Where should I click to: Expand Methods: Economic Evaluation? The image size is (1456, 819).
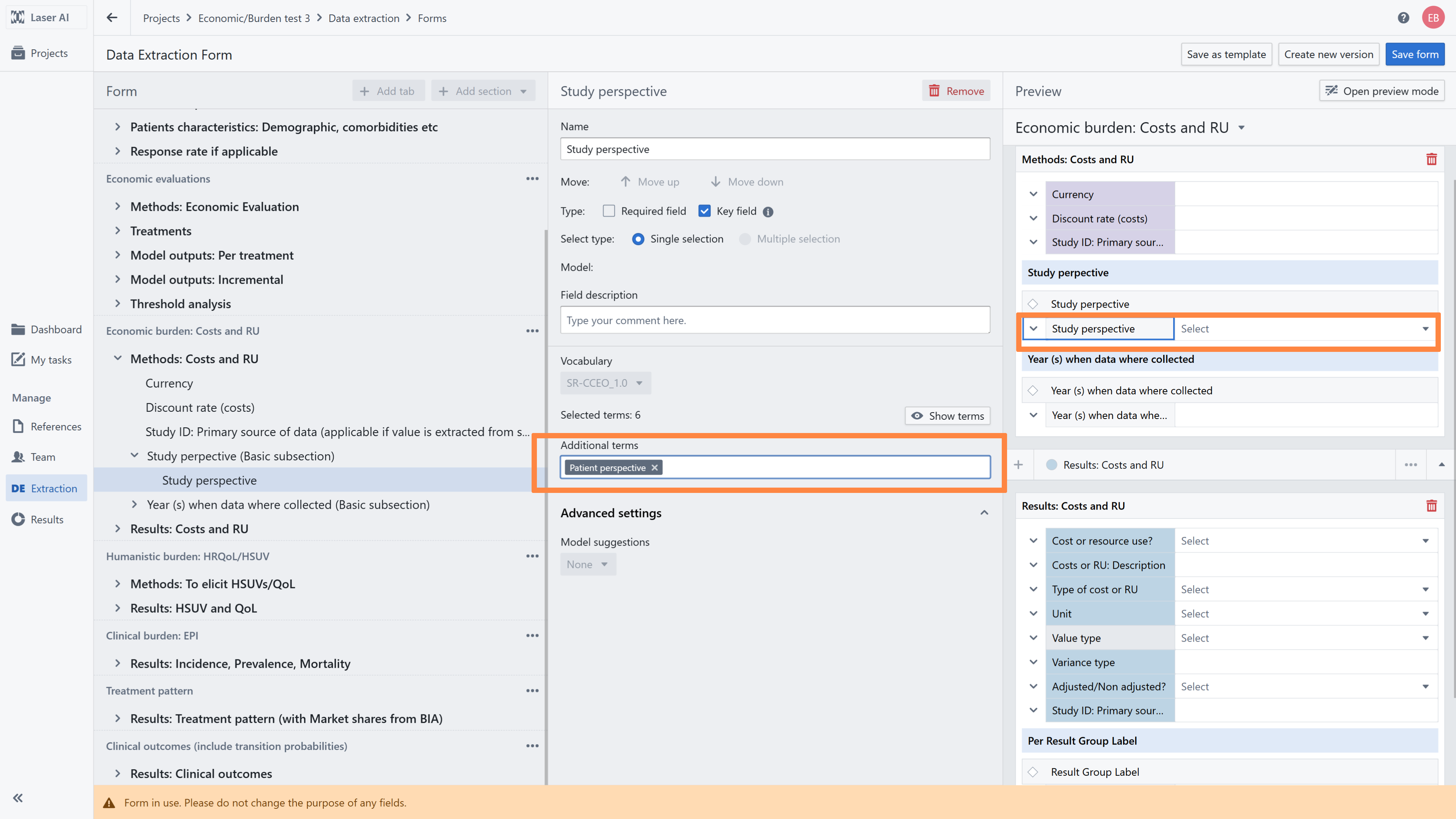pyautogui.click(x=118, y=206)
